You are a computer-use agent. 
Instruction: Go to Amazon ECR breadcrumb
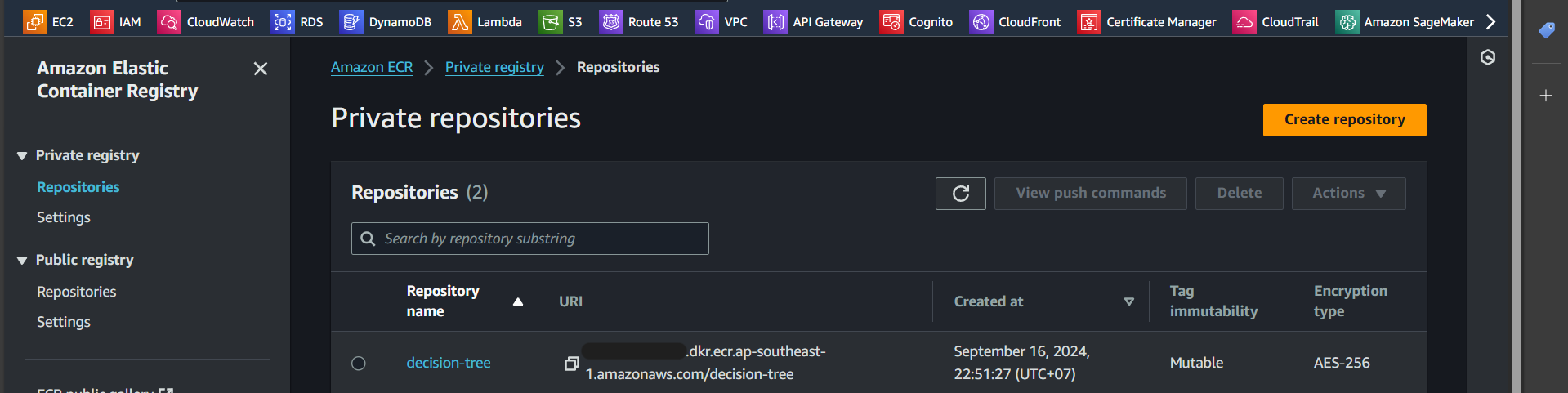pos(372,67)
